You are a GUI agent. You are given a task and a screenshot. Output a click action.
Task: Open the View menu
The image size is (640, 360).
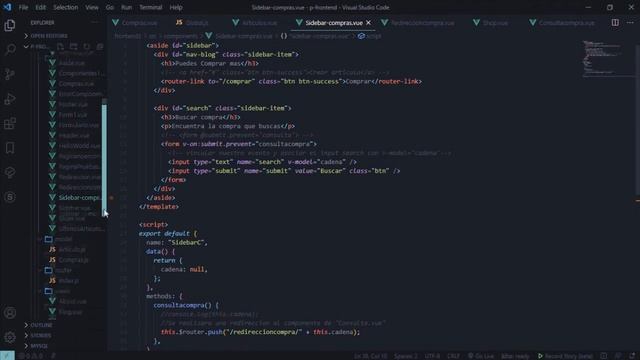(x=92, y=7)
